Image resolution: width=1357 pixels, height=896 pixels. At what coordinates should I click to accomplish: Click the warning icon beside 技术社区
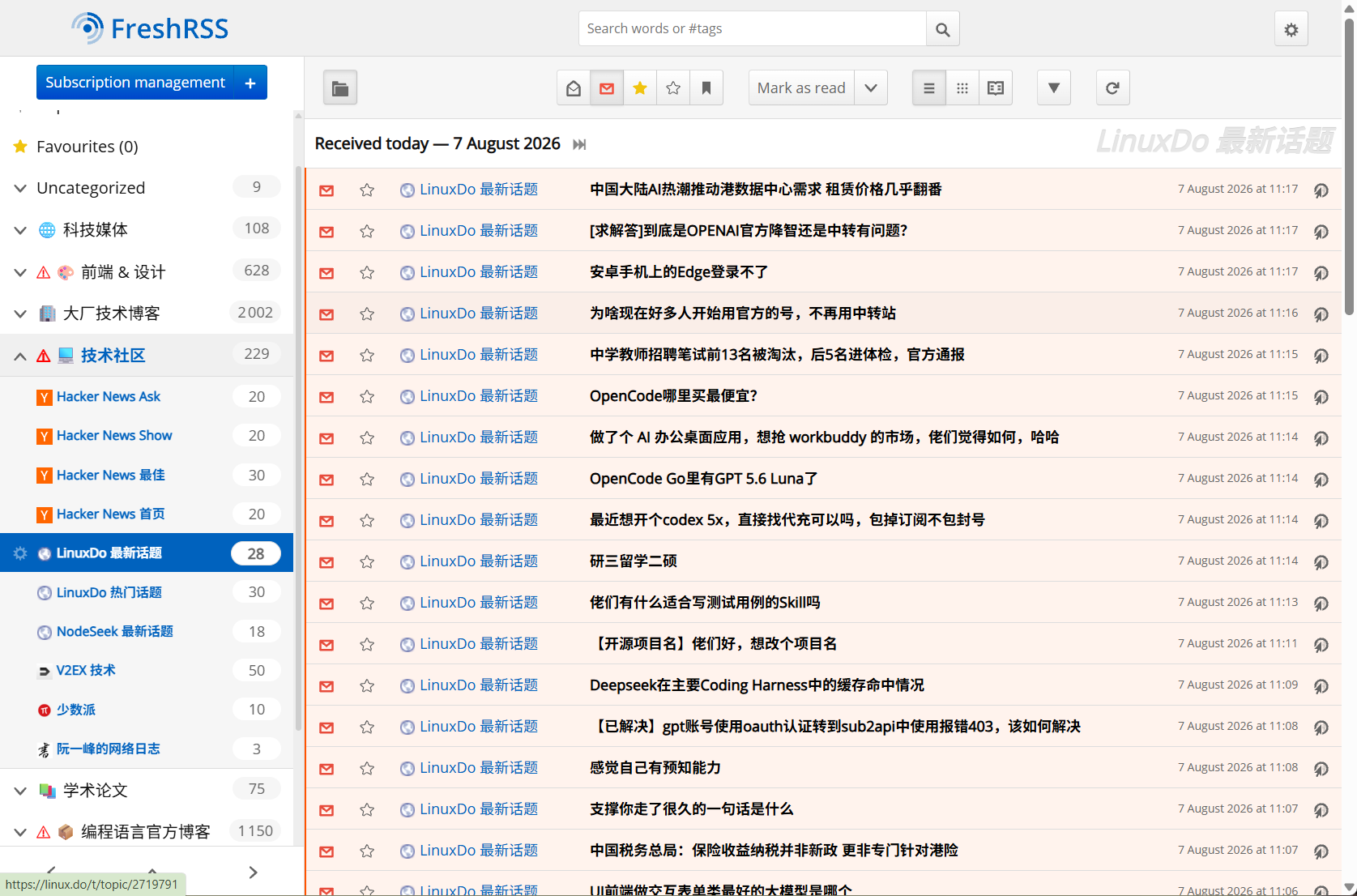tap(44, 356)
